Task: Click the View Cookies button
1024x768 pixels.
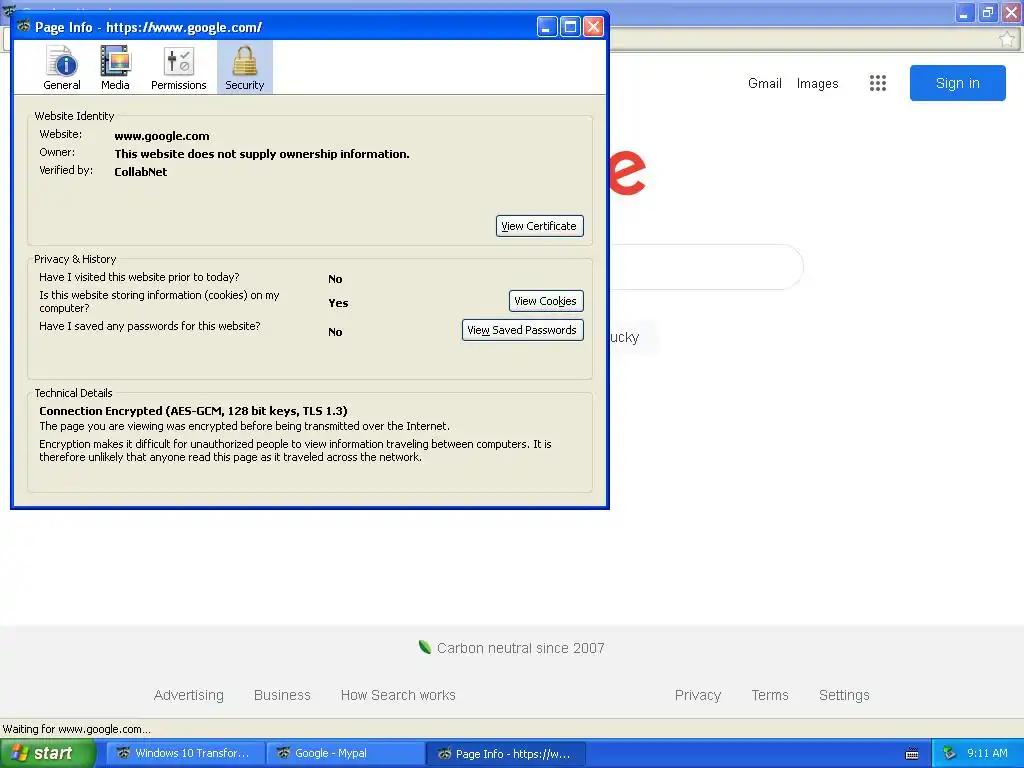Action: pyautogui.click(x=545, y=301)
